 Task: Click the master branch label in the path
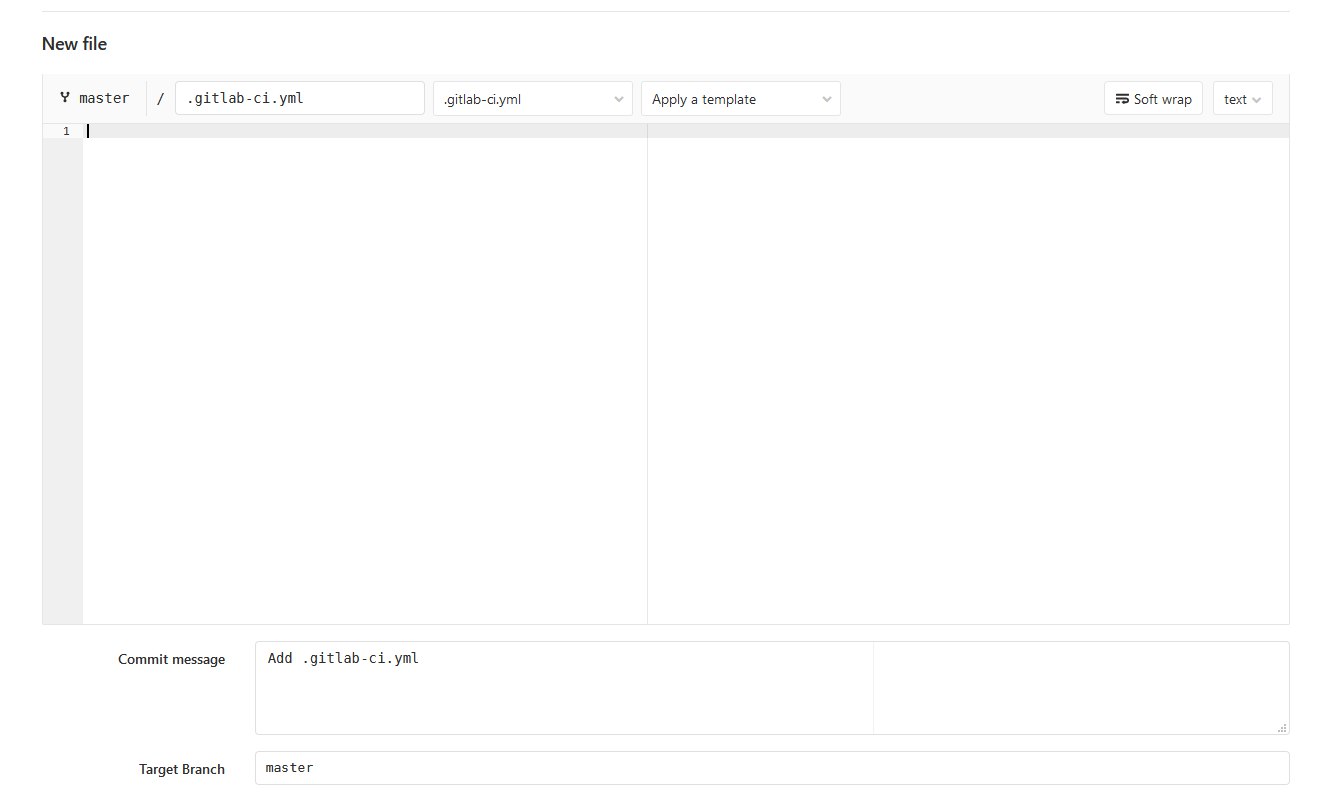pos(104,98)
